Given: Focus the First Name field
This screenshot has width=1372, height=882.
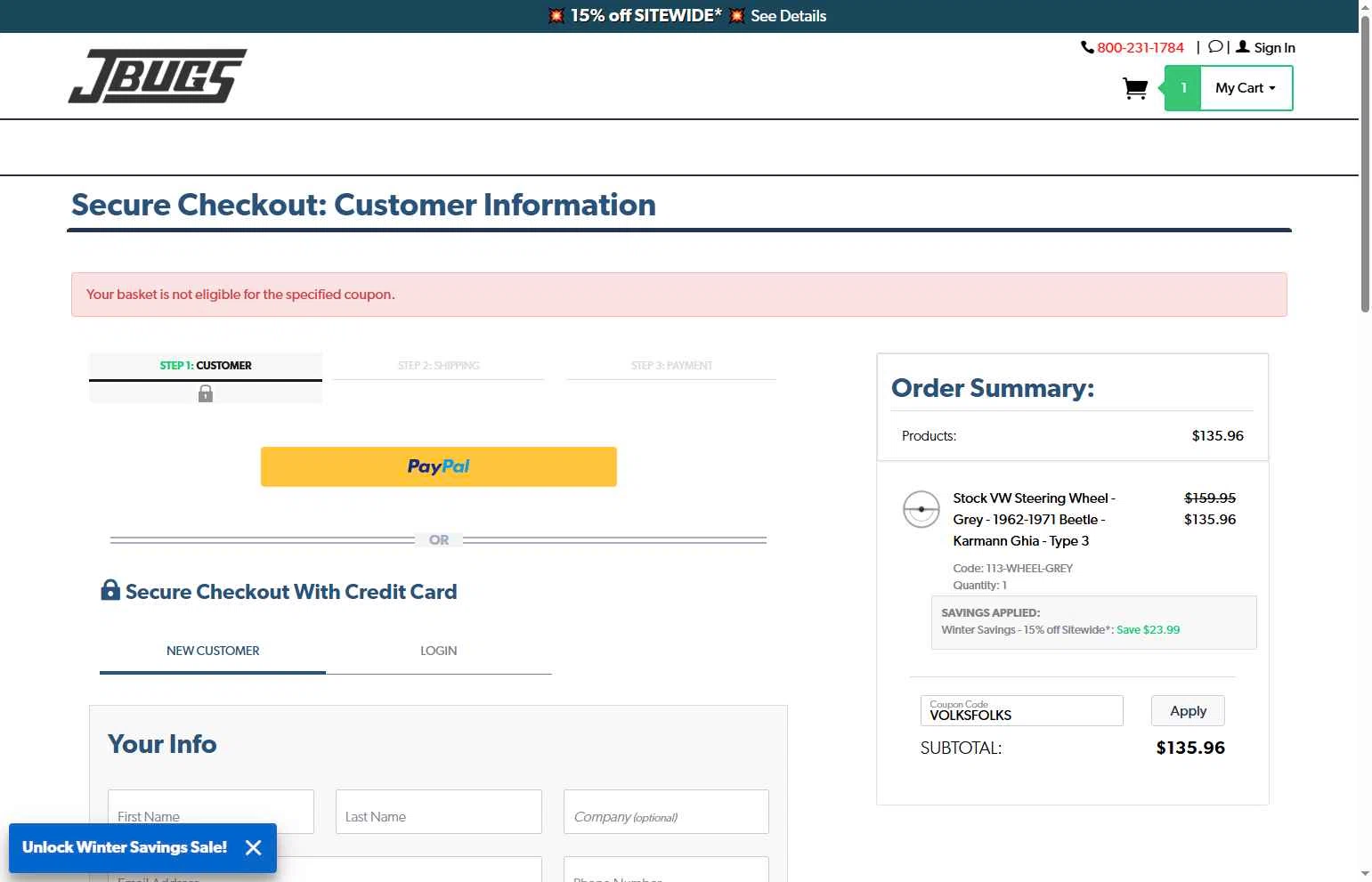Looking at the screenshot, I should pyautogui.click(x=211, y=812).
